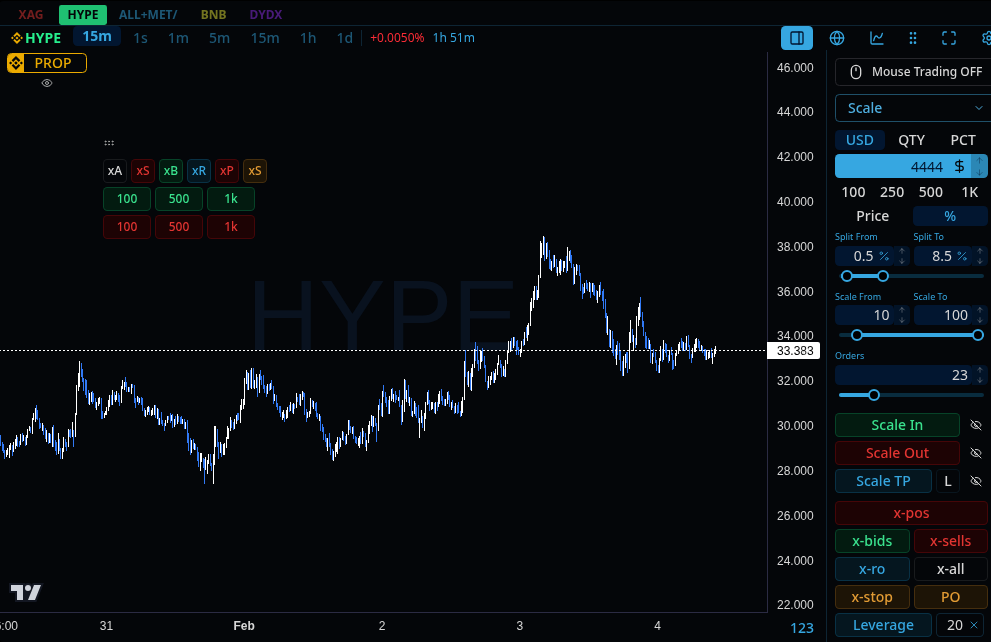The height and width of the screenshot is (642, 991).
Task: Toggle Mouse Trading OFF switch
Action: coord(915,72)
